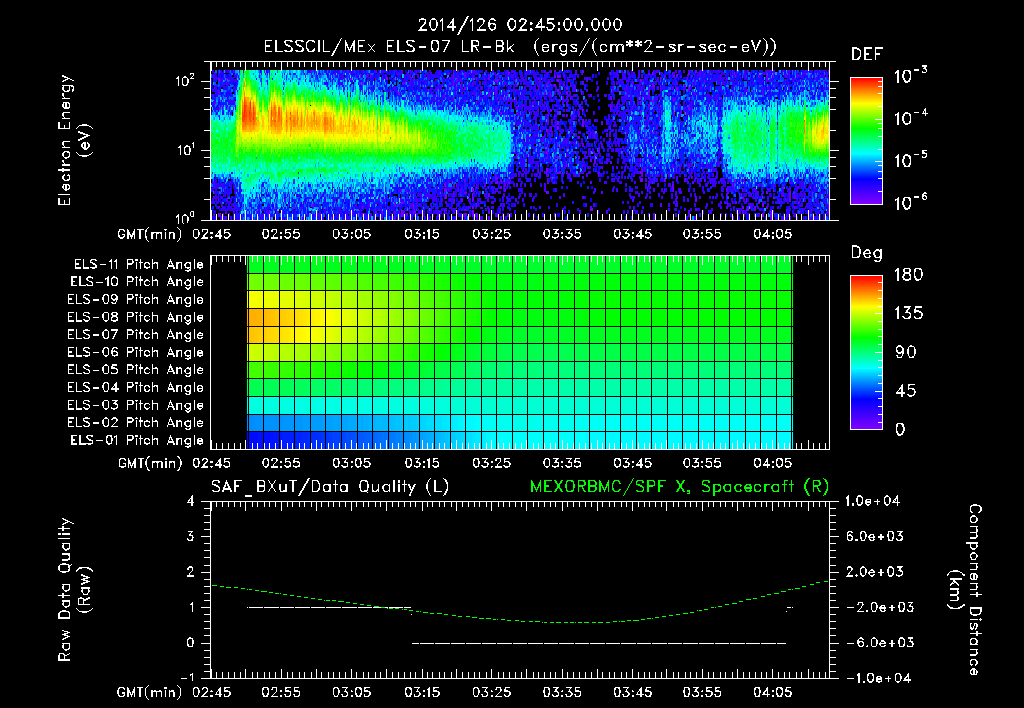
Task: Click the ELS-02 Pitch Angle row label
Action: [x=136, y=423]
